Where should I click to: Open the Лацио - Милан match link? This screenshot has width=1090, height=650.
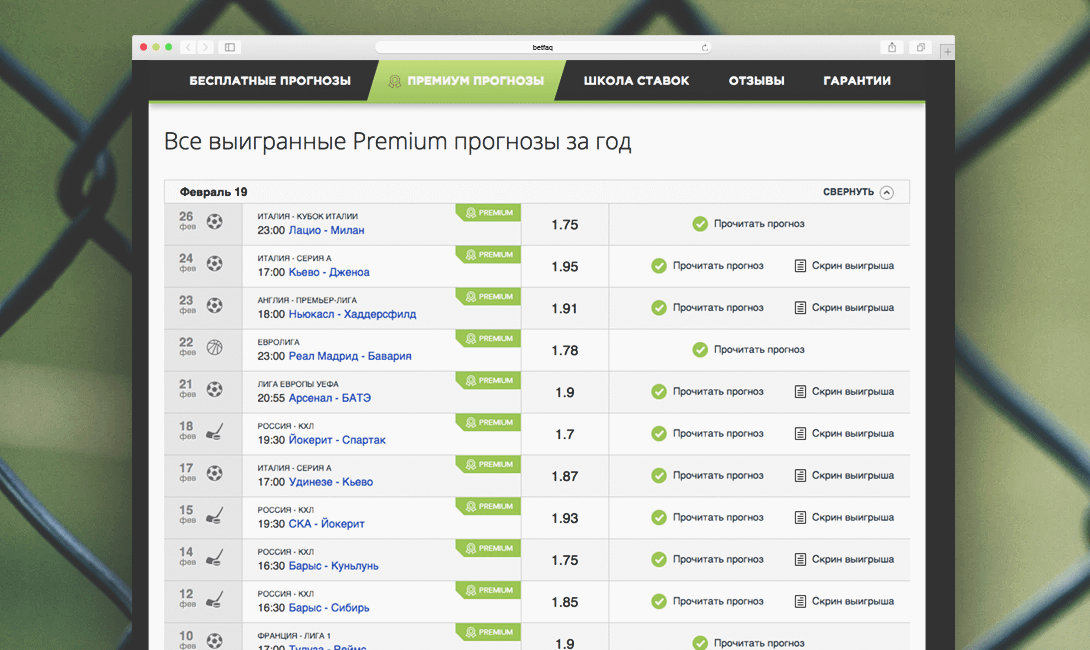point(326,230)
